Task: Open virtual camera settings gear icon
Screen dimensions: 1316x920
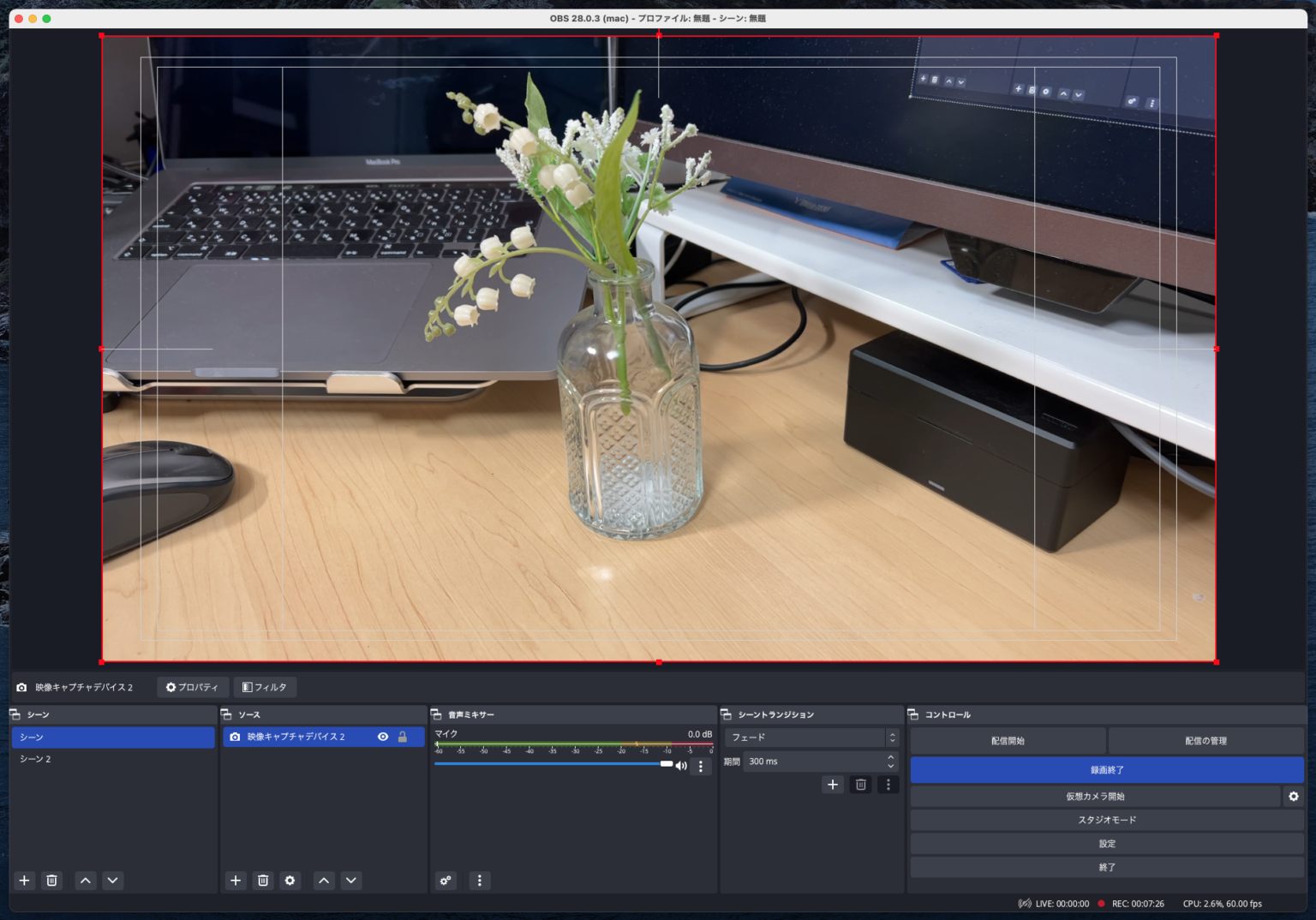Action: tap(1293, 797)
